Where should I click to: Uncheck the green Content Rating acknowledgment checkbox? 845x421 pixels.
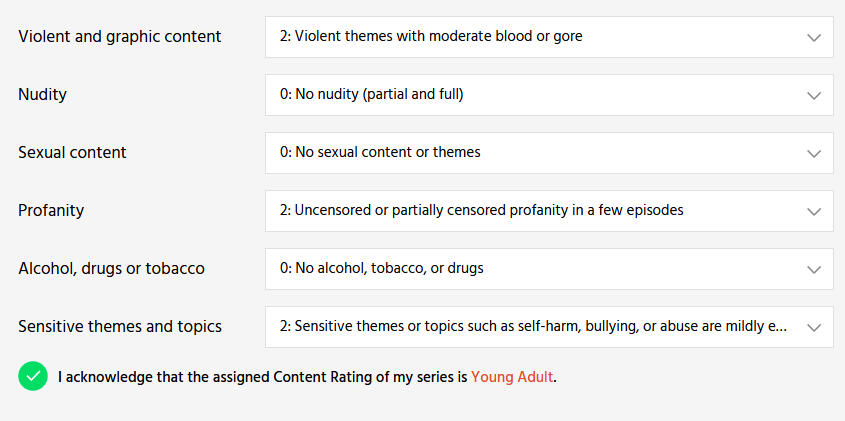(33, 377)
